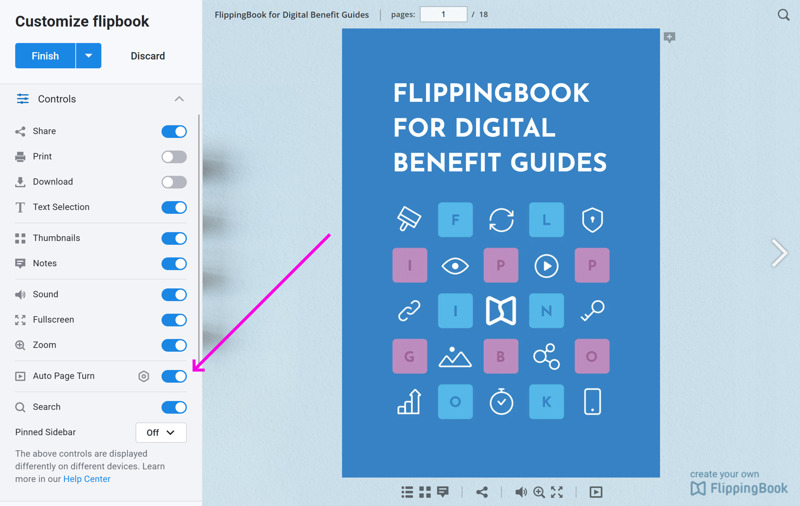
Task: Open the Help Center link
Action: point(87,479)
